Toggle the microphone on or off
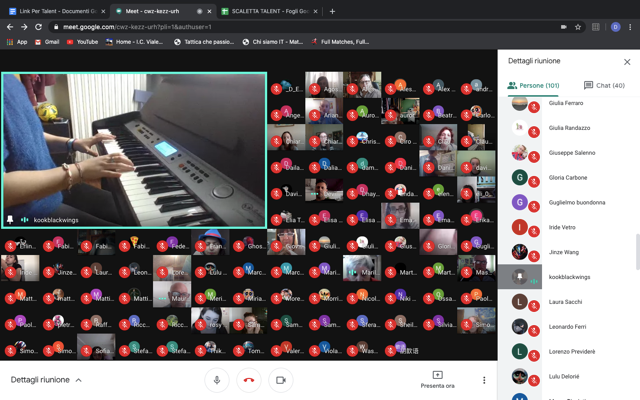640x400 pixels. (x=217, y=380)
